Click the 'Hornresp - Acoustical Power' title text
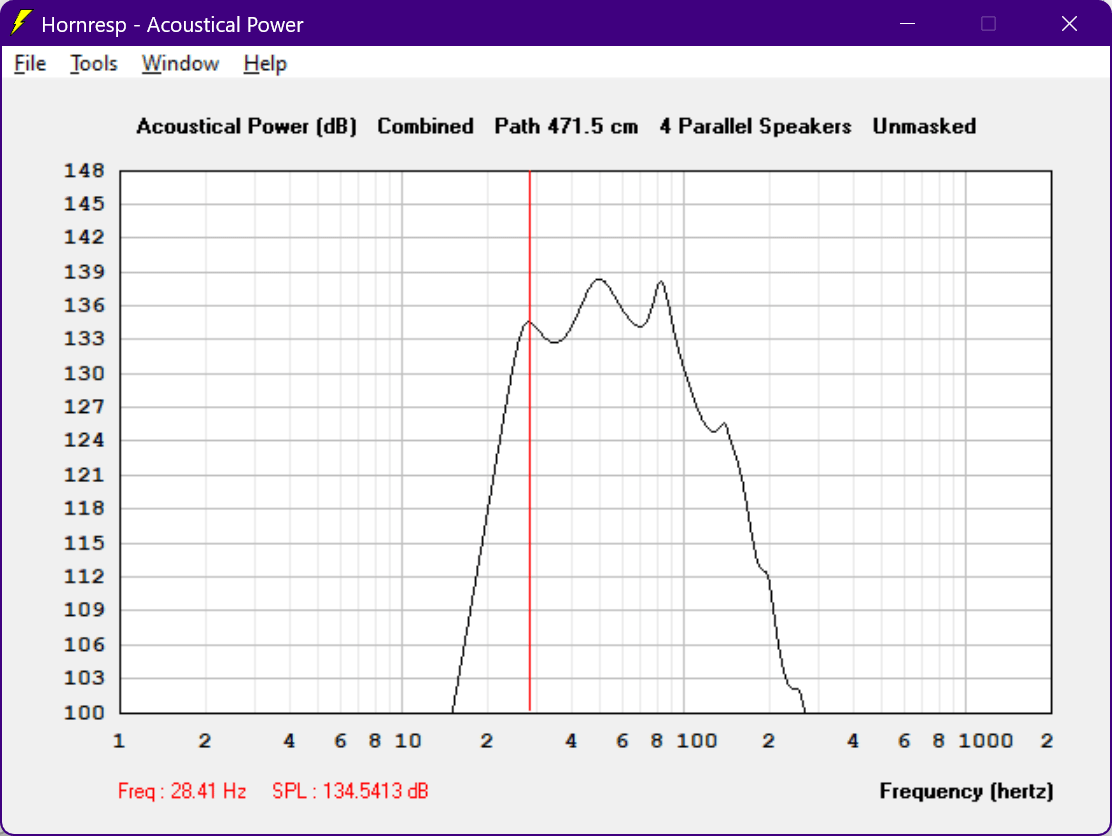The width and height of the screenshot is (1112, 836). point(172,25)
